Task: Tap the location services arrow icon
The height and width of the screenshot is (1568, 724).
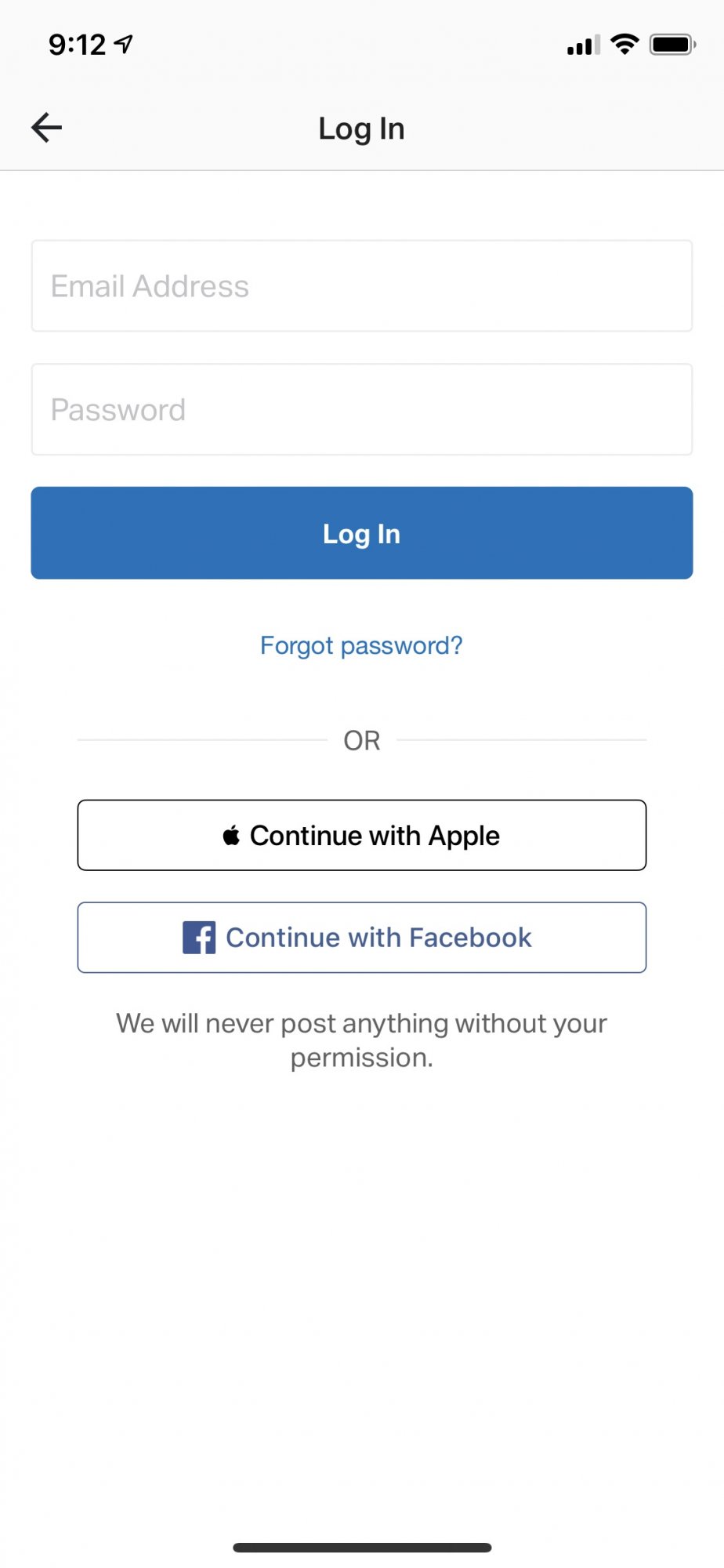Action: 124,44
